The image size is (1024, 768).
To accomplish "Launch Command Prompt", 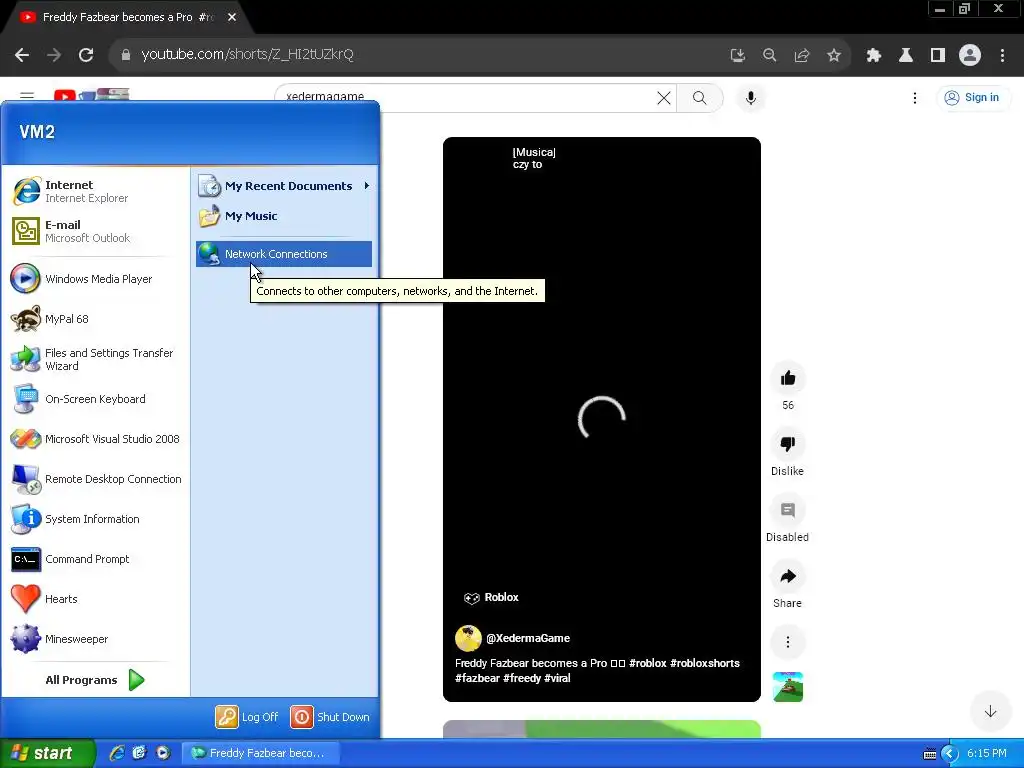I will click(95, 559).
